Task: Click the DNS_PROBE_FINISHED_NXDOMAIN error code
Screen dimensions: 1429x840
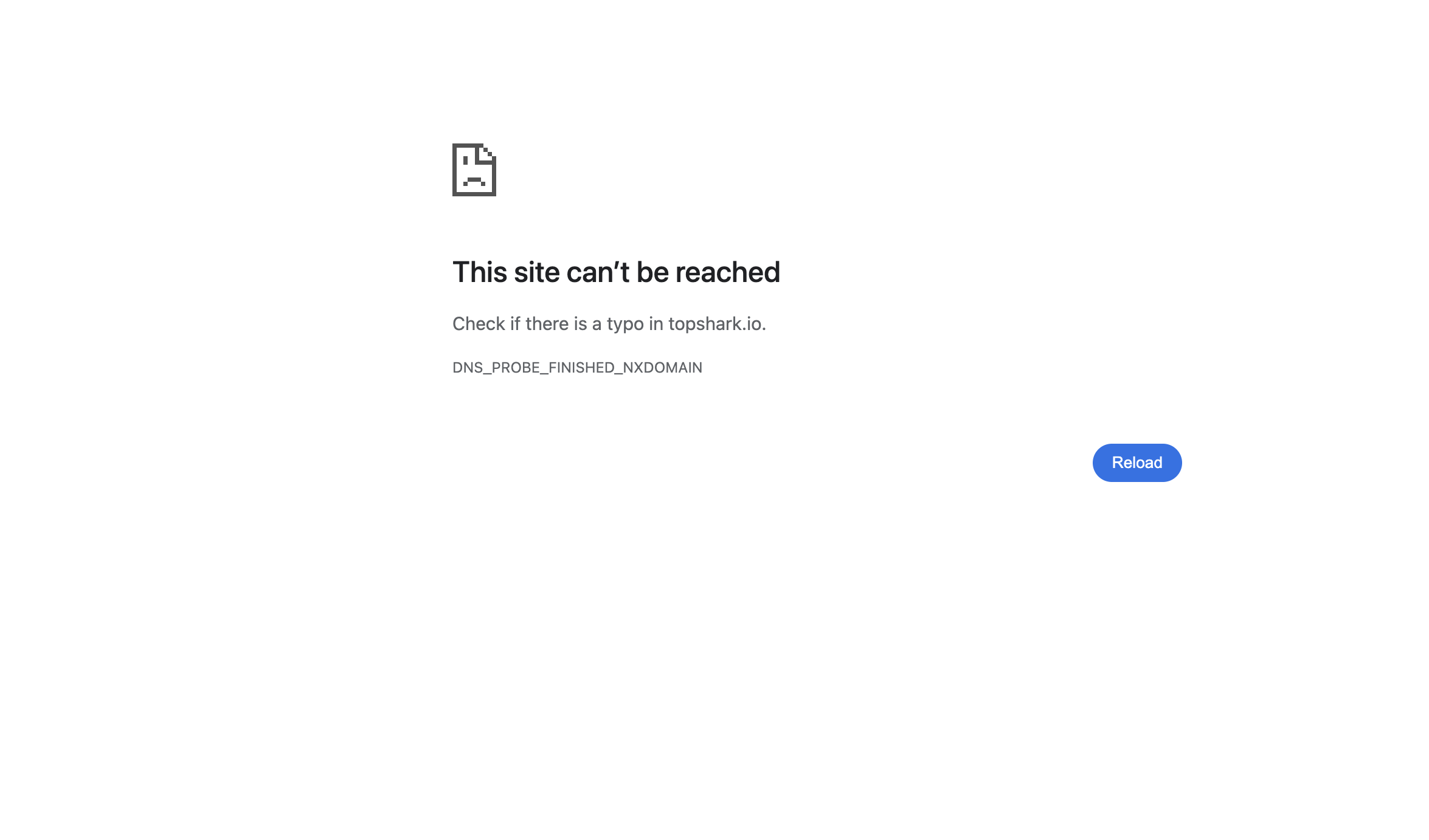Action: point(577,368)
